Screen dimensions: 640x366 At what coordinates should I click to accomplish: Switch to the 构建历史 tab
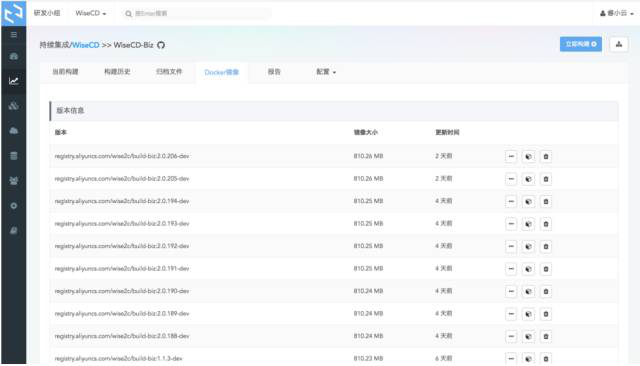pyautogui.click(x=117, y=72)
